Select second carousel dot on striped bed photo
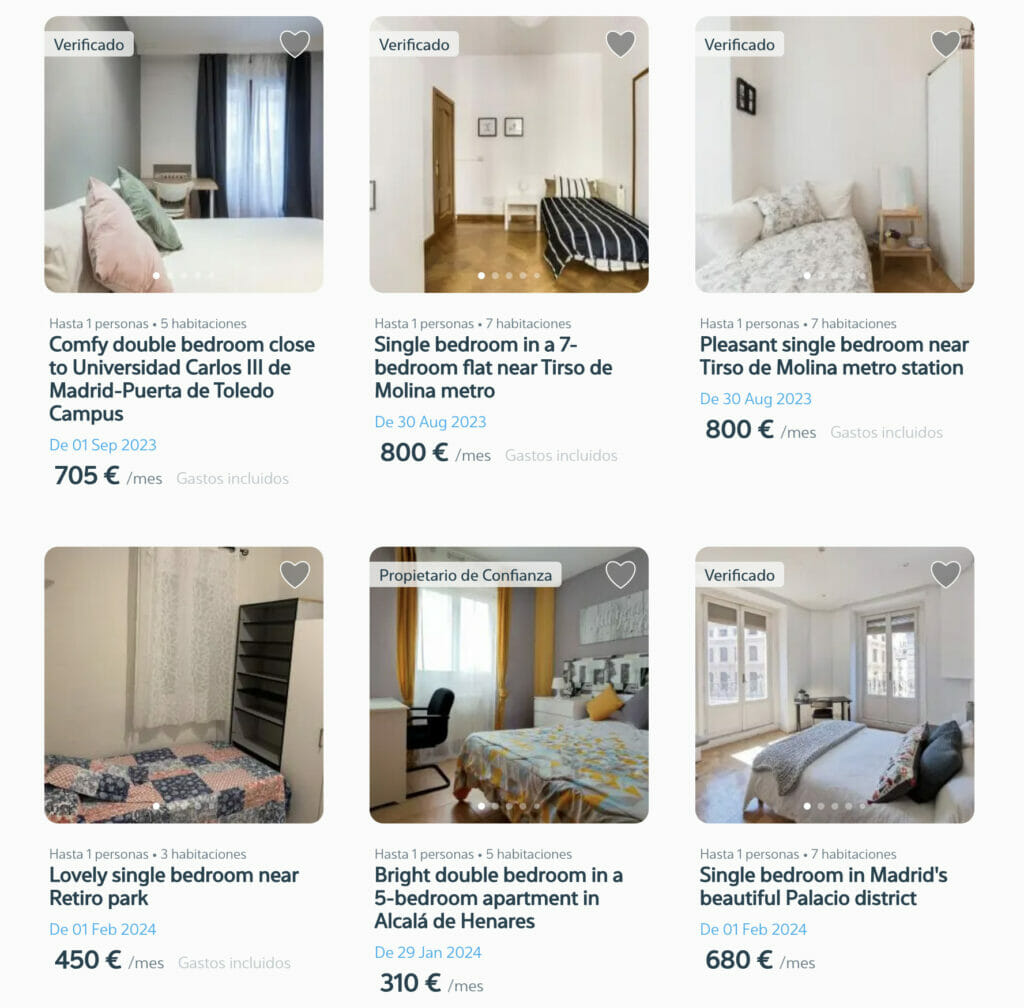The image size is (1024, 1008). [495, 276]
